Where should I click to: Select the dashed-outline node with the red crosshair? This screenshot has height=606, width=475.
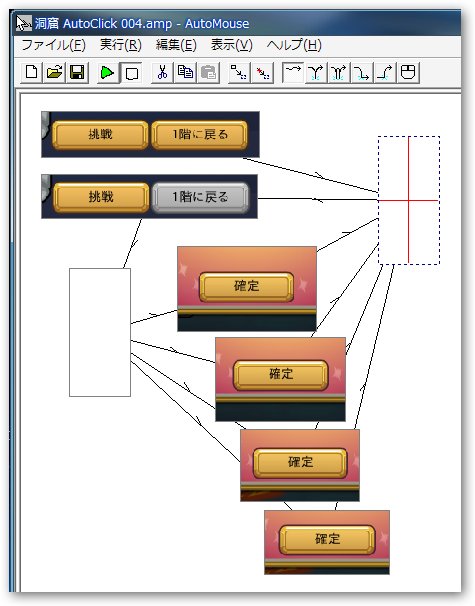pos(409,200)
